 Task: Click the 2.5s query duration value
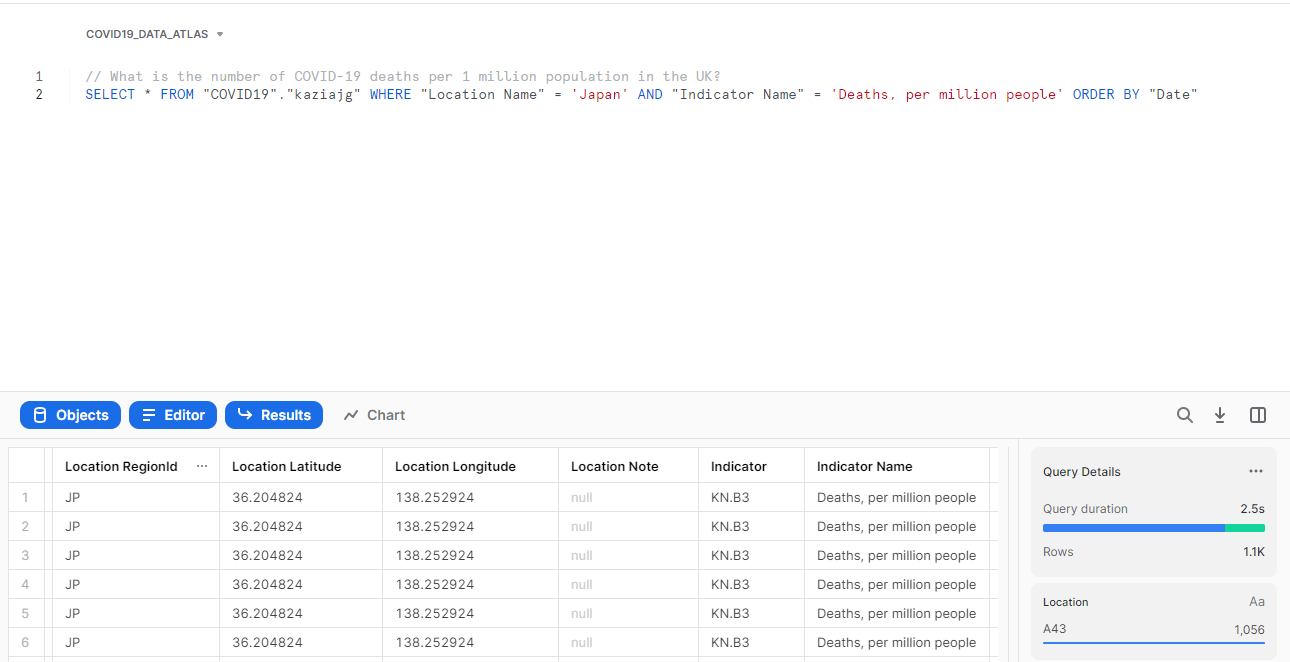click(x=1252, y=509)
